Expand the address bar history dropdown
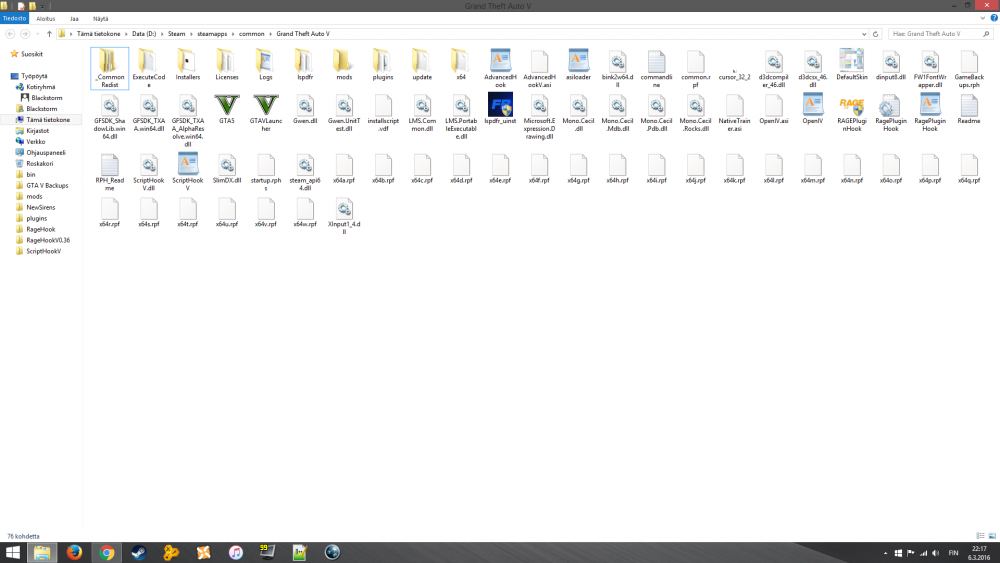Image resolution: width=1000 pixels, height=563 pixels. tap(864, 34)
